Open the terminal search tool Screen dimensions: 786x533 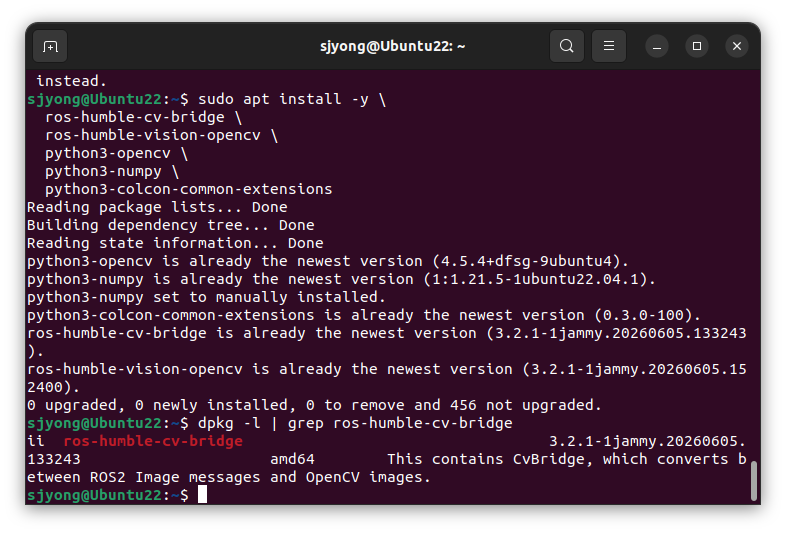click(x=567, y=46)
